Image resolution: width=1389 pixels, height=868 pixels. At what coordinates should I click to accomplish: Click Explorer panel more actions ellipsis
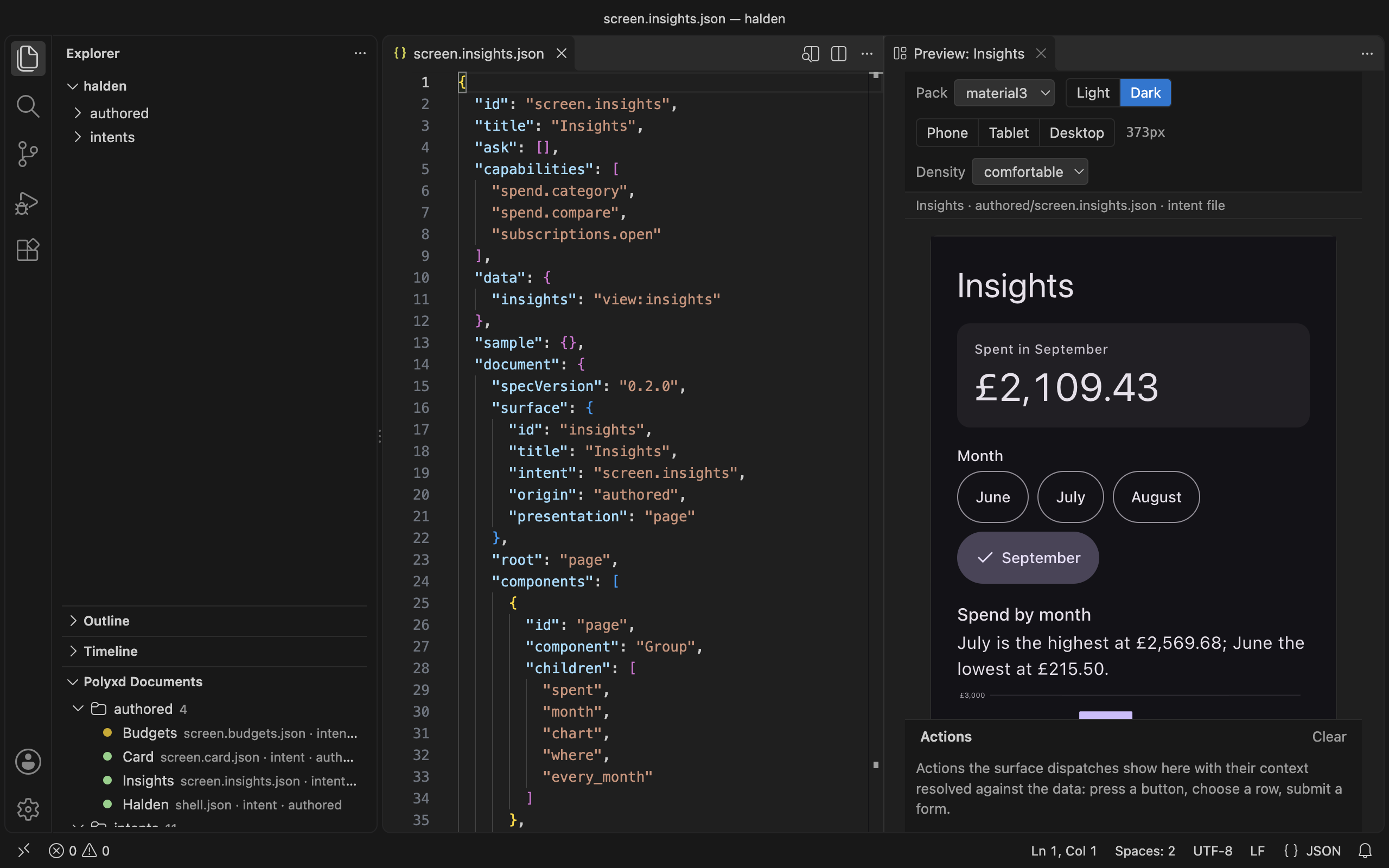coord(360,53)
